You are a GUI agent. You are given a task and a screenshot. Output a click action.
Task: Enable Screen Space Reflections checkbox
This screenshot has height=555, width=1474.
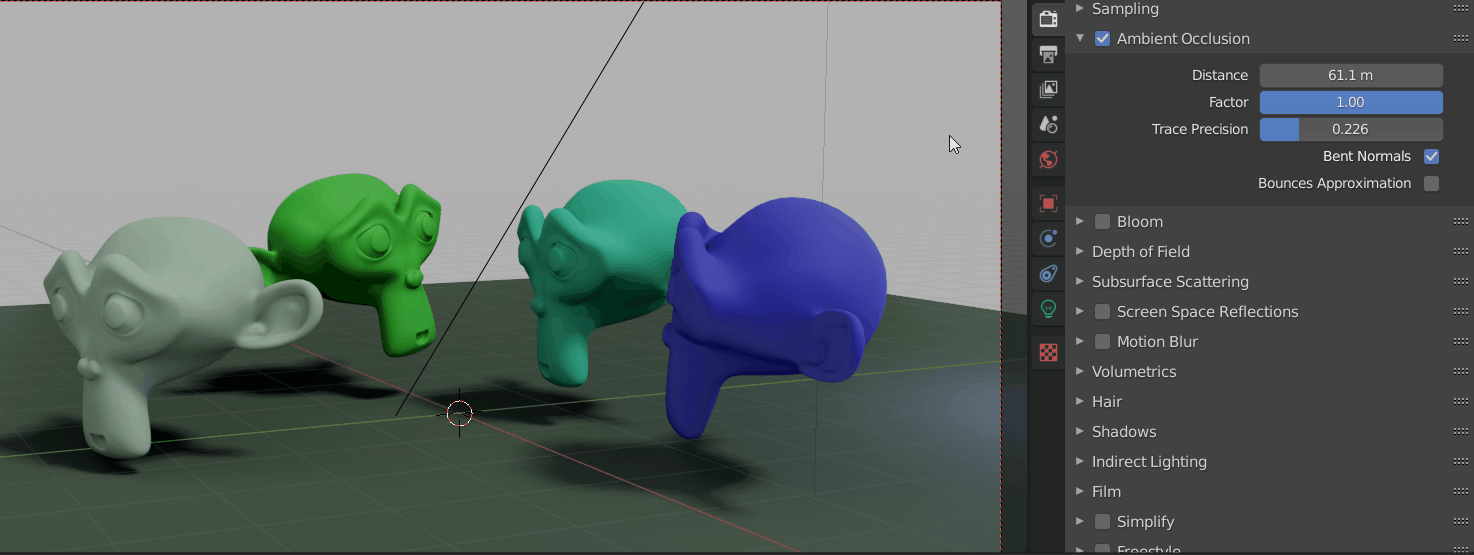1102,312
